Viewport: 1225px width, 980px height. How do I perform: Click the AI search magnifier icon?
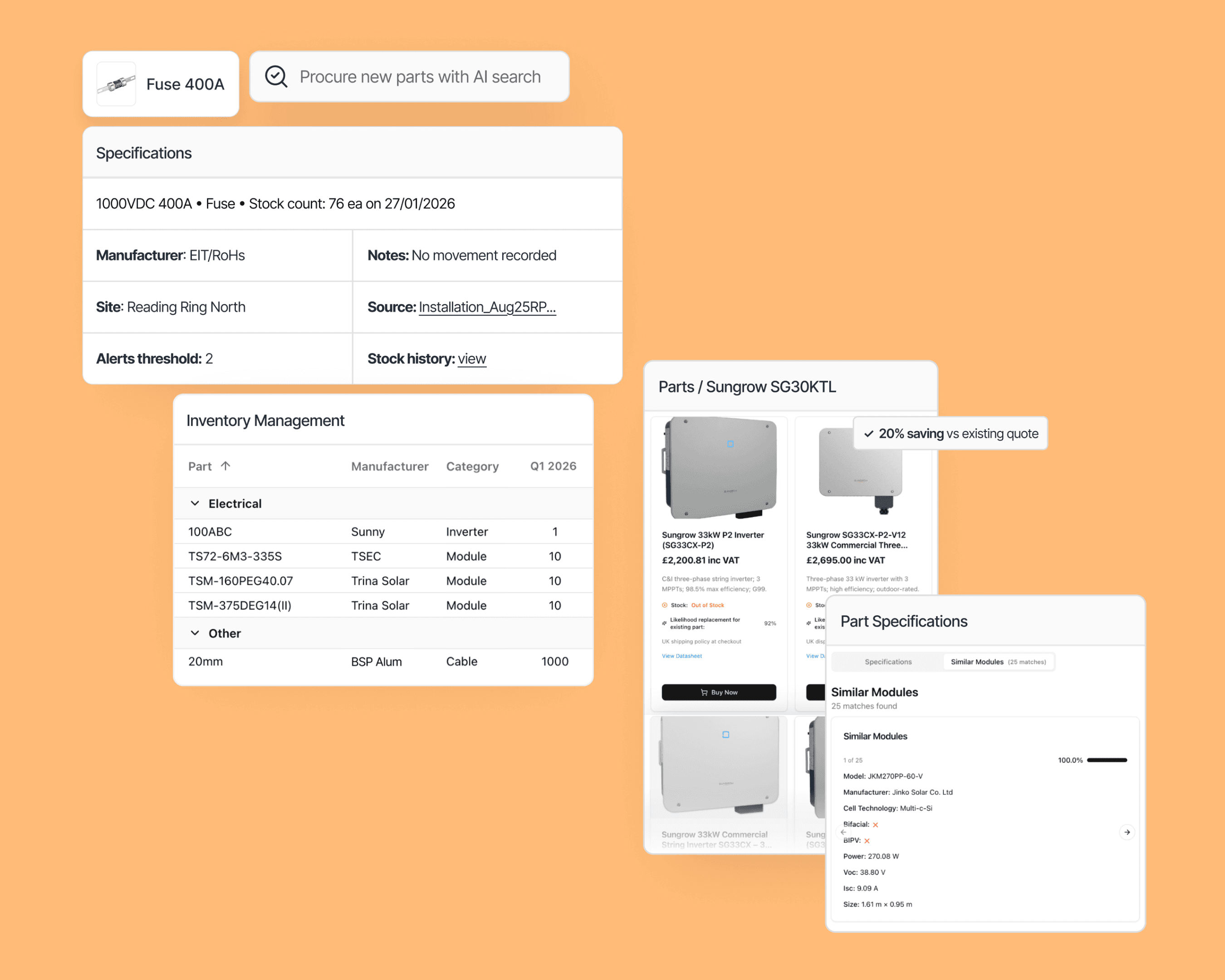276,76
